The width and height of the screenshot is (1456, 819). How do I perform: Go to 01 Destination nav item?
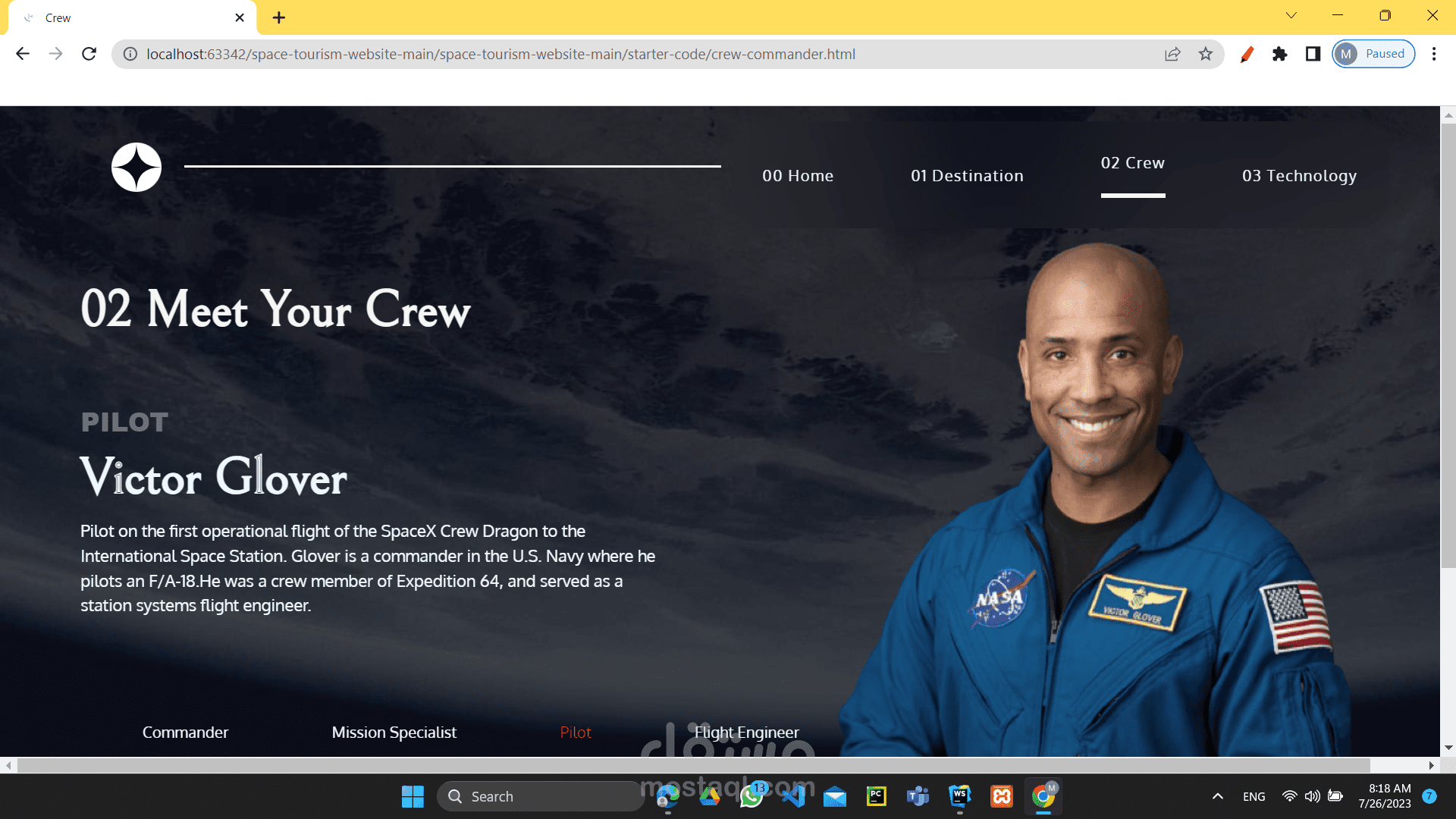coord(967,176)
